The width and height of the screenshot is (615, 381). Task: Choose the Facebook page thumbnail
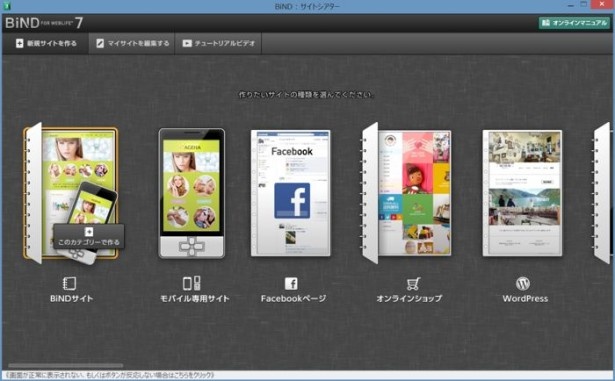click(291, 193)
